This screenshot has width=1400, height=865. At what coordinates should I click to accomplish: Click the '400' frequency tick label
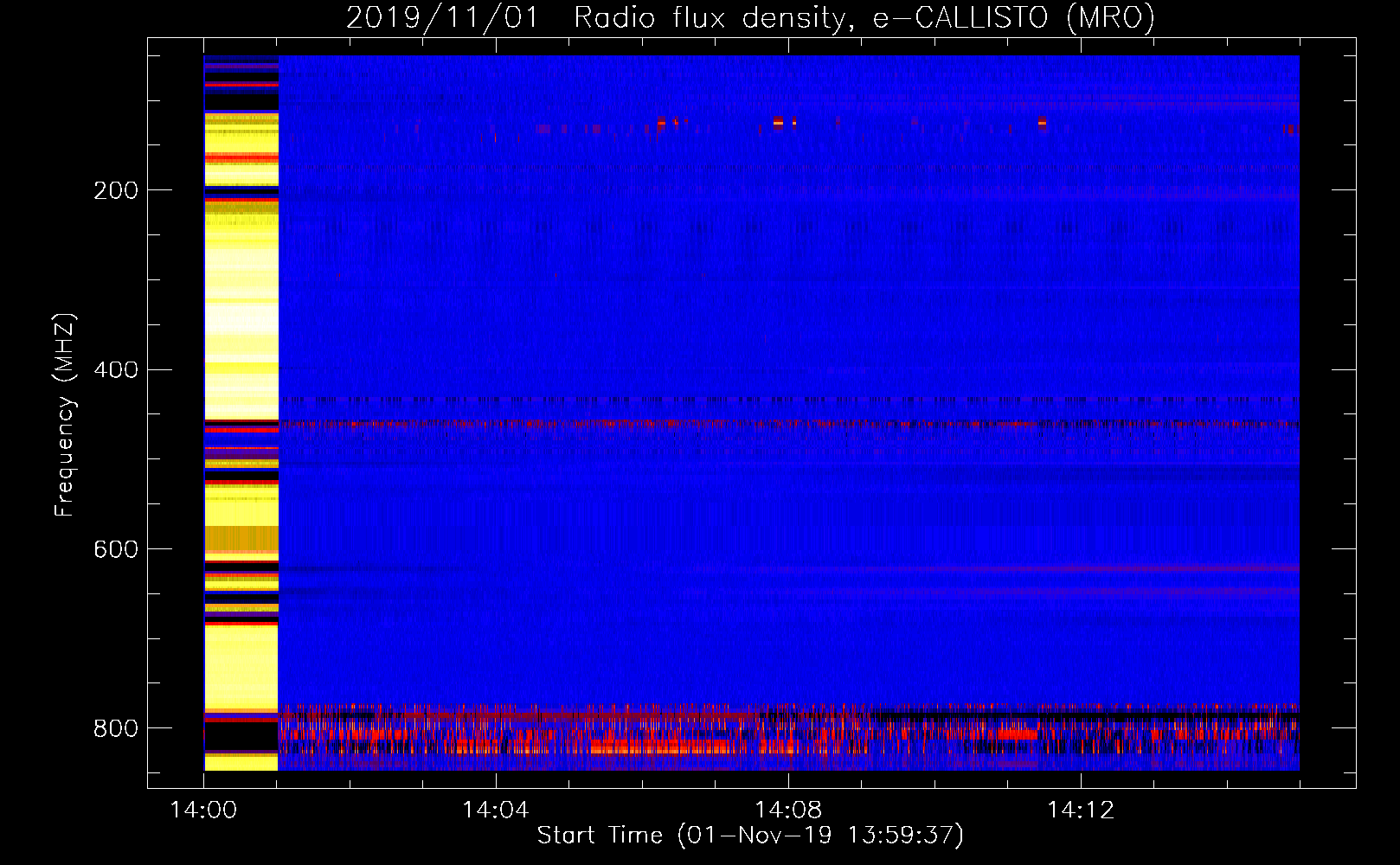116,370
